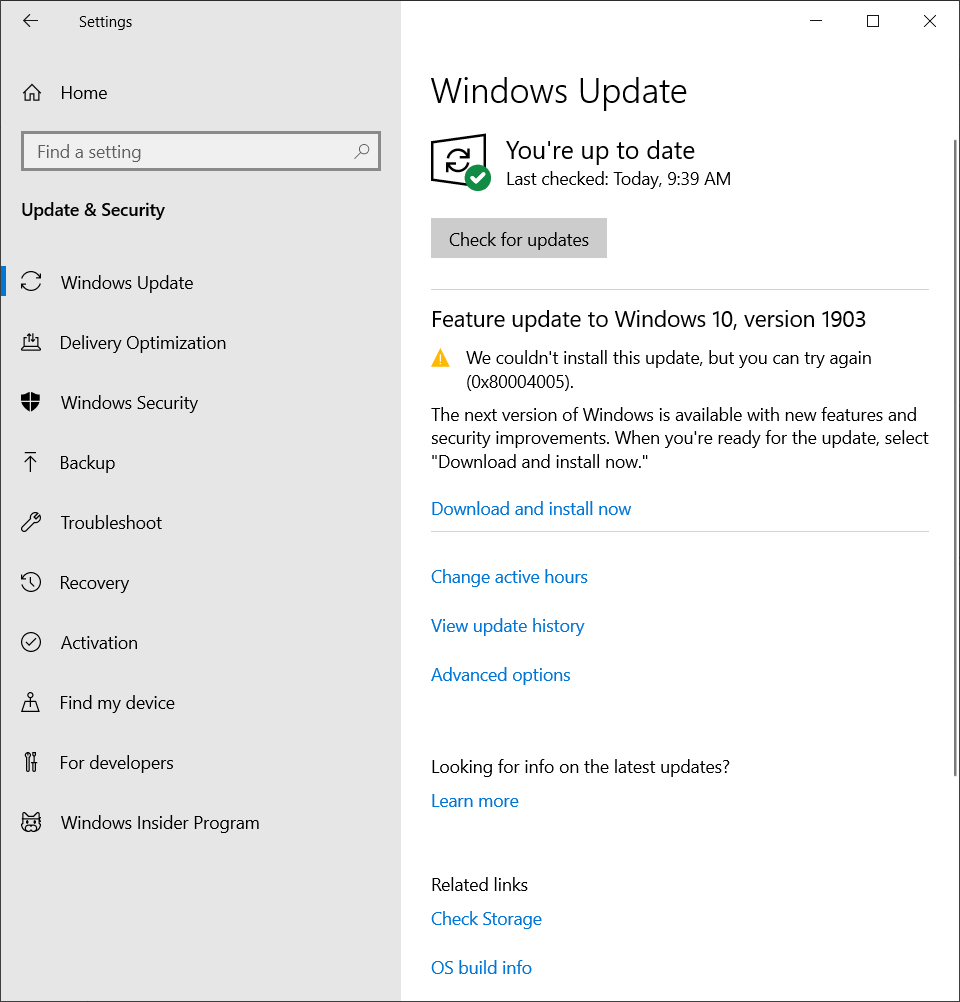Viewport: 960px width, 1002px height.
Task: Go to Windows Security page
Action: pyautogui.click(x=201, y=403)
